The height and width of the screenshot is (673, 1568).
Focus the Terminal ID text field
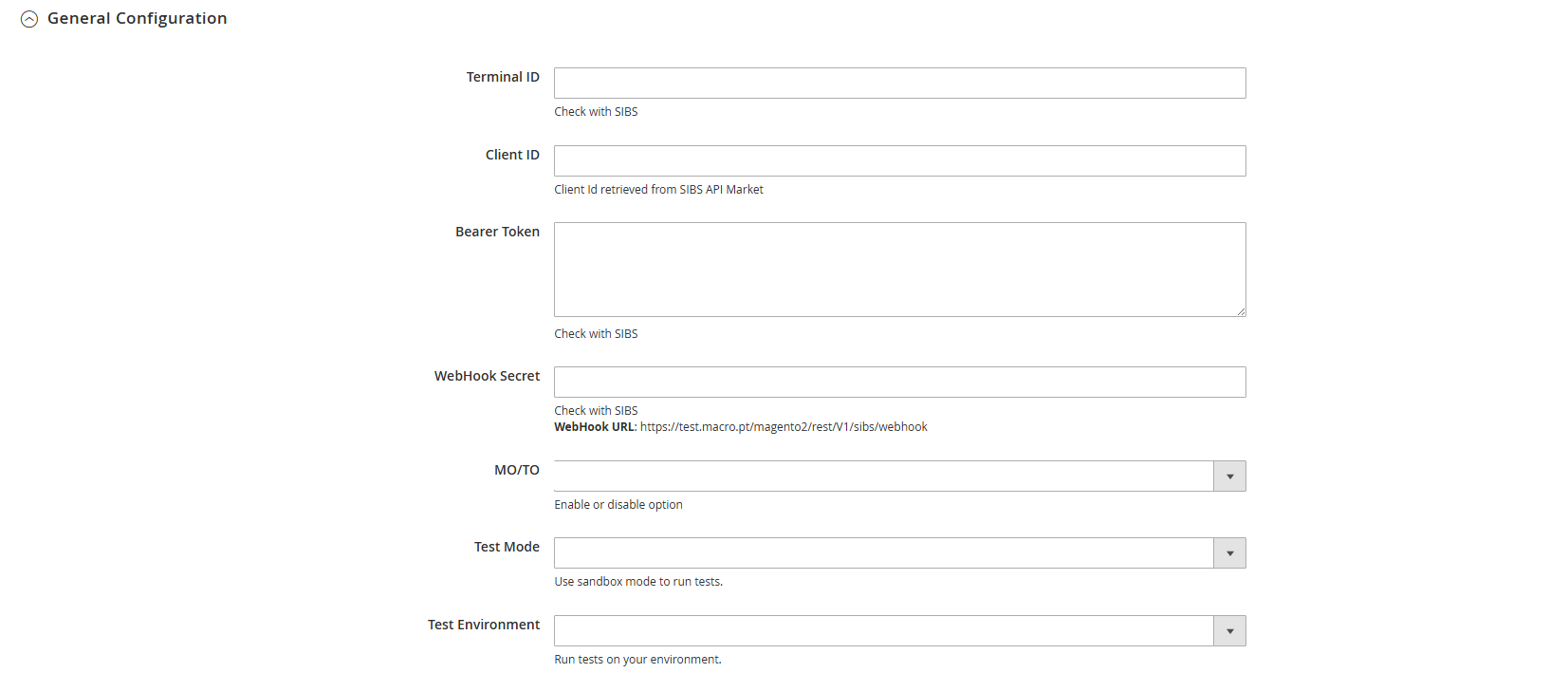click(899, 84)
